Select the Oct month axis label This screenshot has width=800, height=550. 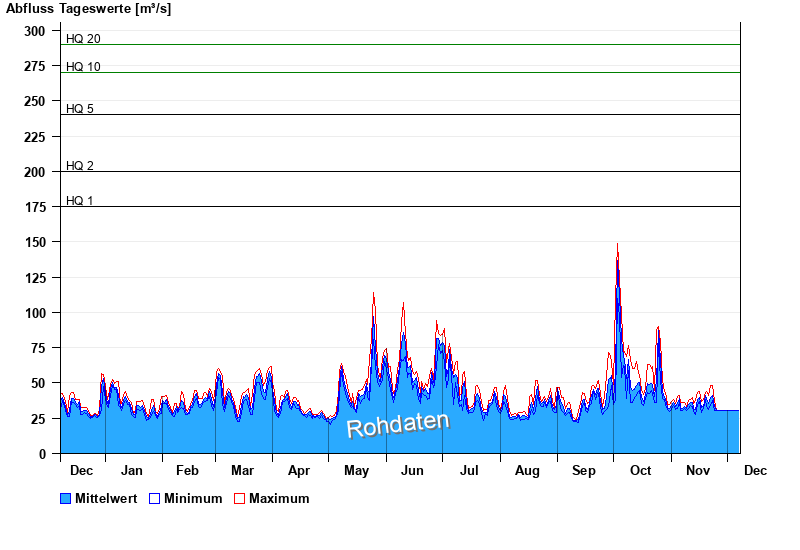click(640, 470)
